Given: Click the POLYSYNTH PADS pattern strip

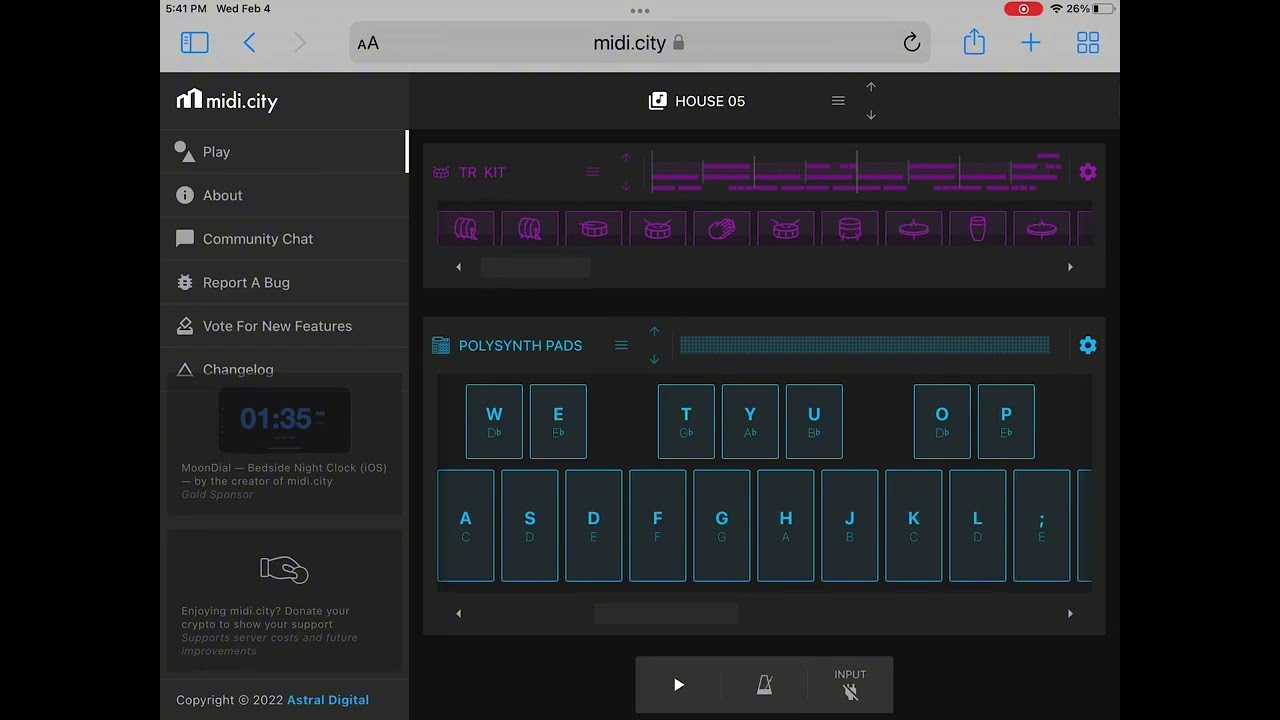Looking at the screenshot, I should coord(865,345).
